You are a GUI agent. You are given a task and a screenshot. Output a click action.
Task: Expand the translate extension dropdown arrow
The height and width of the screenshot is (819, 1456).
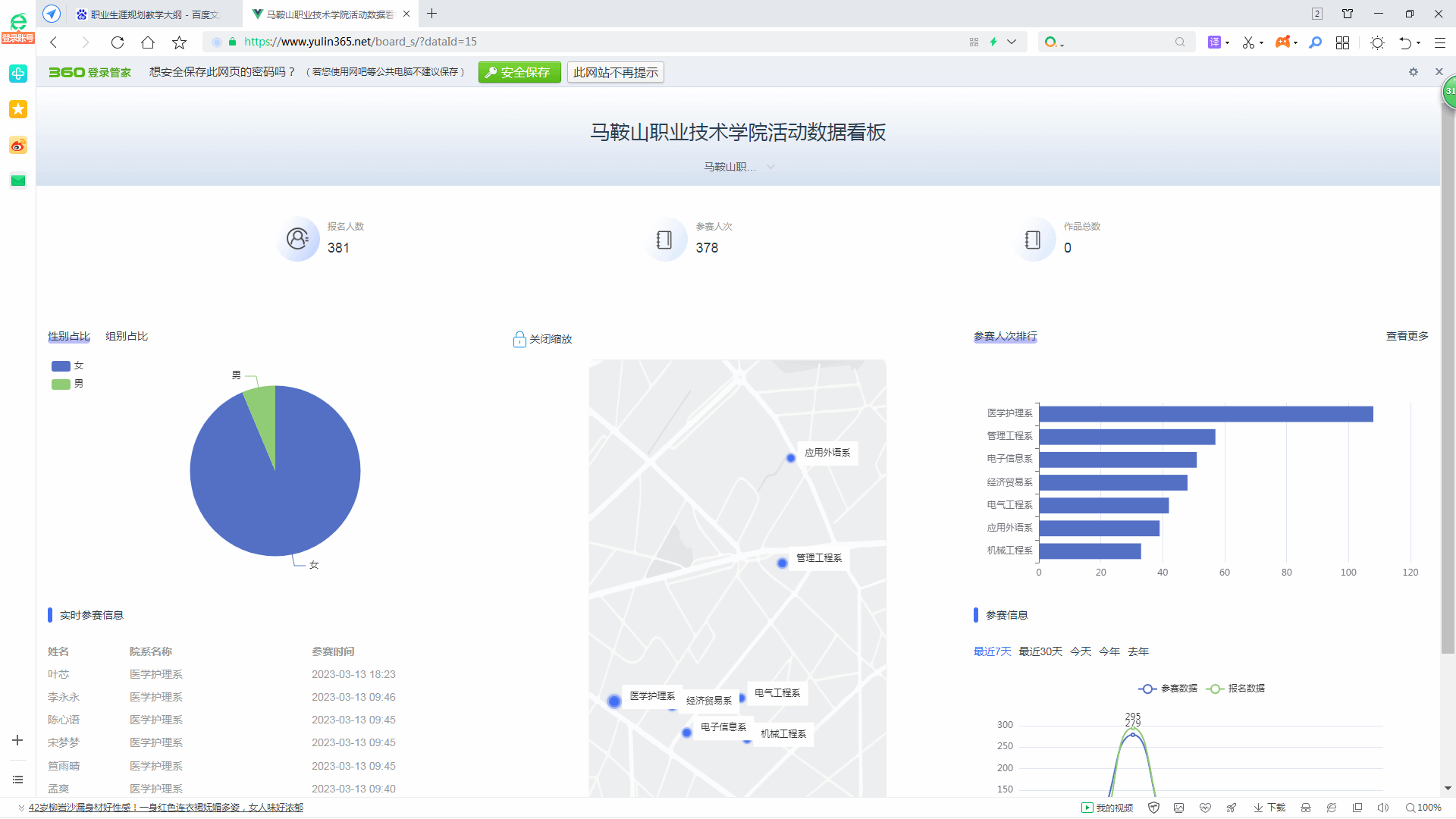pyautogui.click(x=1227, y=43)
